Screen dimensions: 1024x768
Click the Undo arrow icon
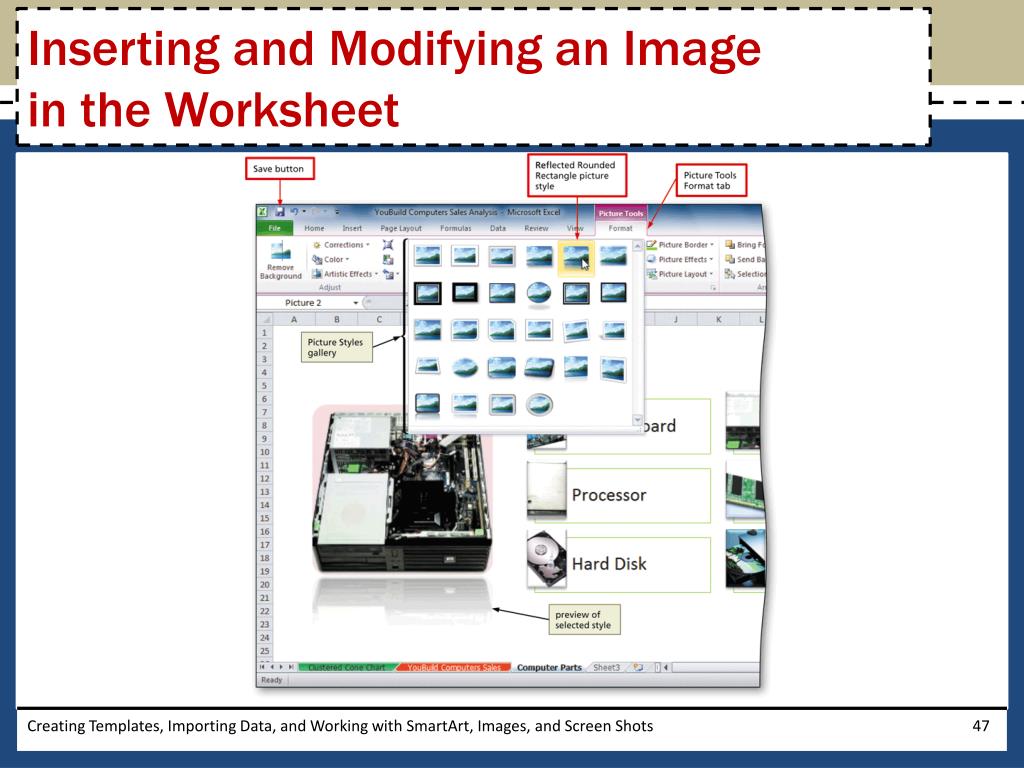[294, 212]
